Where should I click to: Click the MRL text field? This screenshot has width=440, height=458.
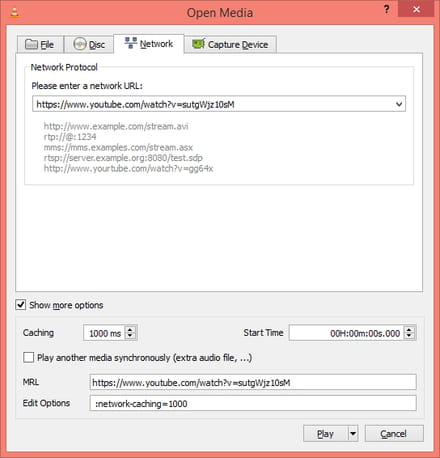coord(253,382)
